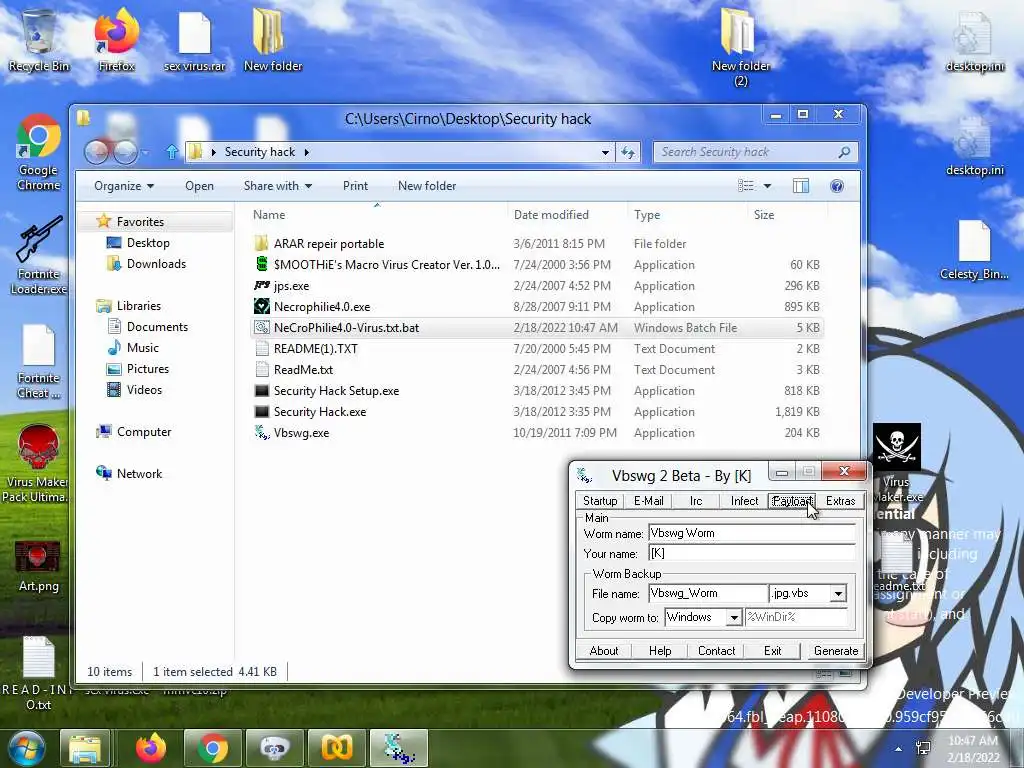
Task: Switch to the Infect tab in Vbswg
Action: coord(744,501)
